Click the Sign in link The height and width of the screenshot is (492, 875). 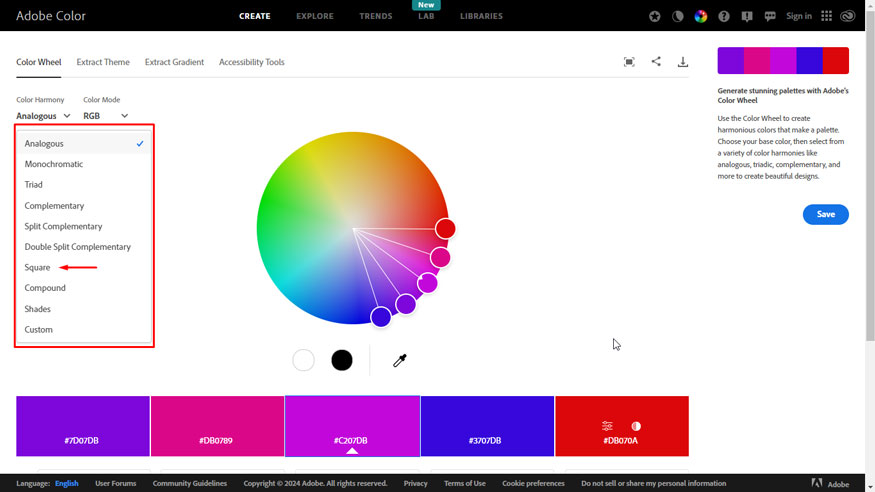[798, 16]
